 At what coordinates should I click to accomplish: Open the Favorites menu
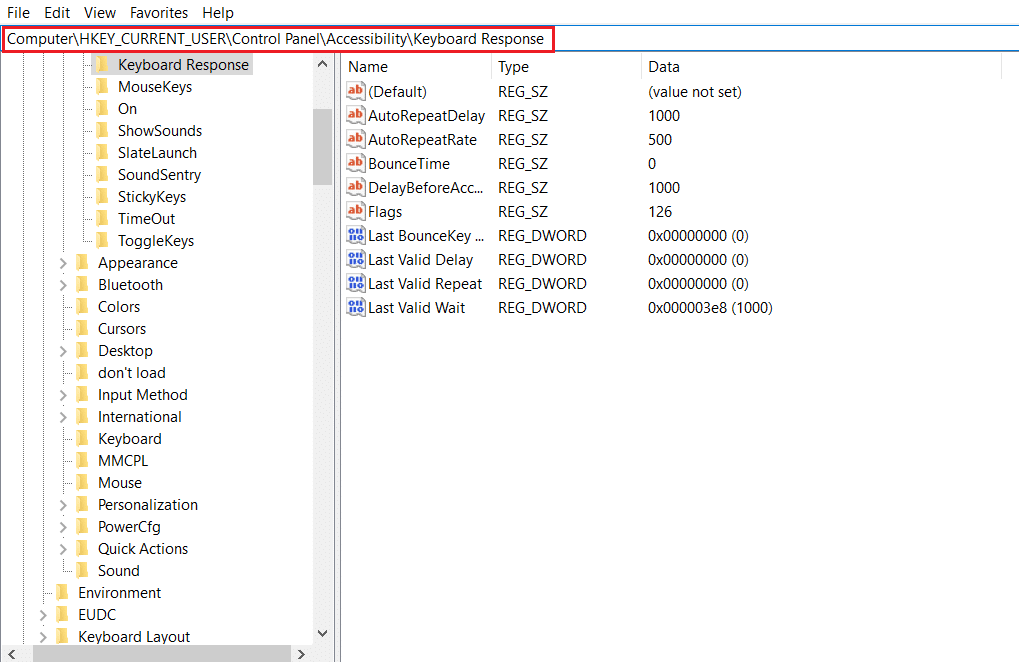pyautogui.click(x=159, y=12)
